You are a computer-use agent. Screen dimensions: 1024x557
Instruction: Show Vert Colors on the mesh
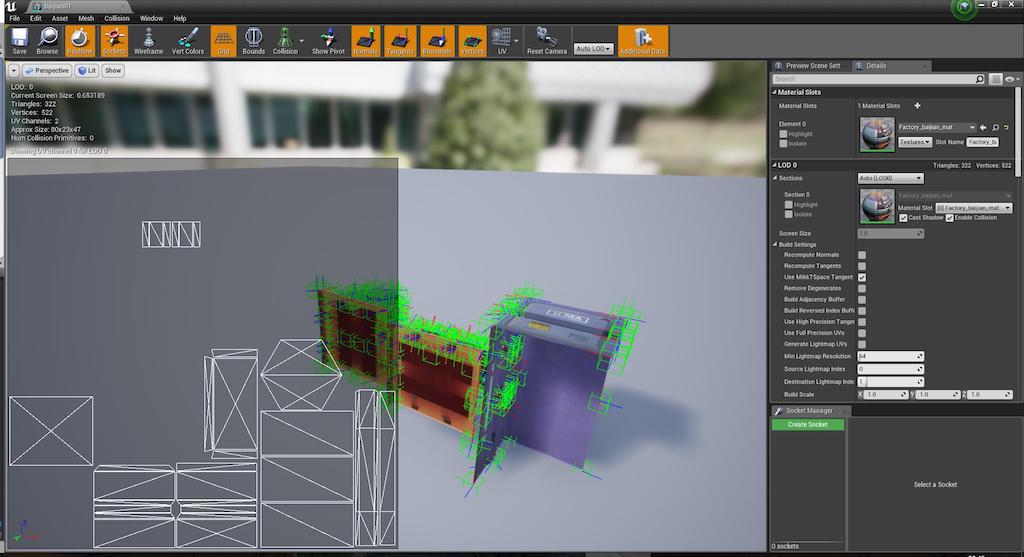(187, 41)
